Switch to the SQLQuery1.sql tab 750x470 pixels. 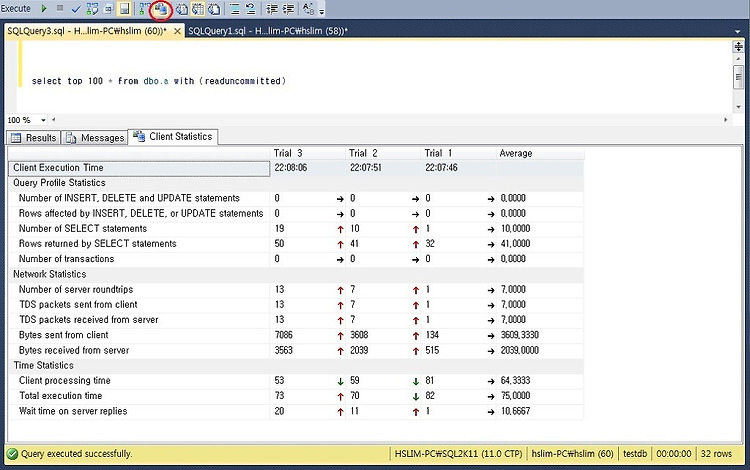point(268,31)
